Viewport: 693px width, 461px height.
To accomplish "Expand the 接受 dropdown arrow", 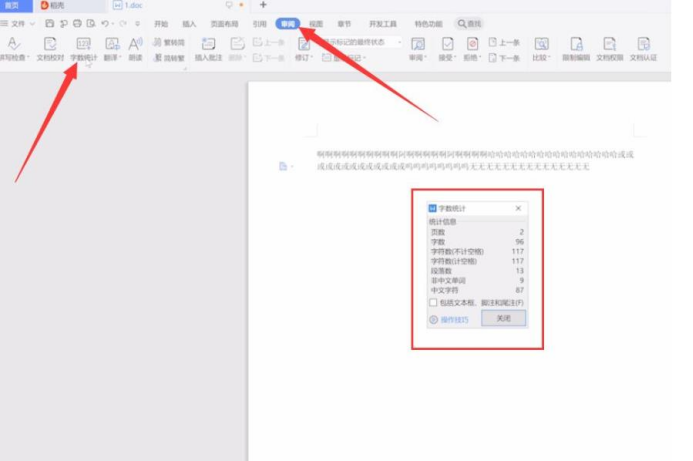I will 455,58.
